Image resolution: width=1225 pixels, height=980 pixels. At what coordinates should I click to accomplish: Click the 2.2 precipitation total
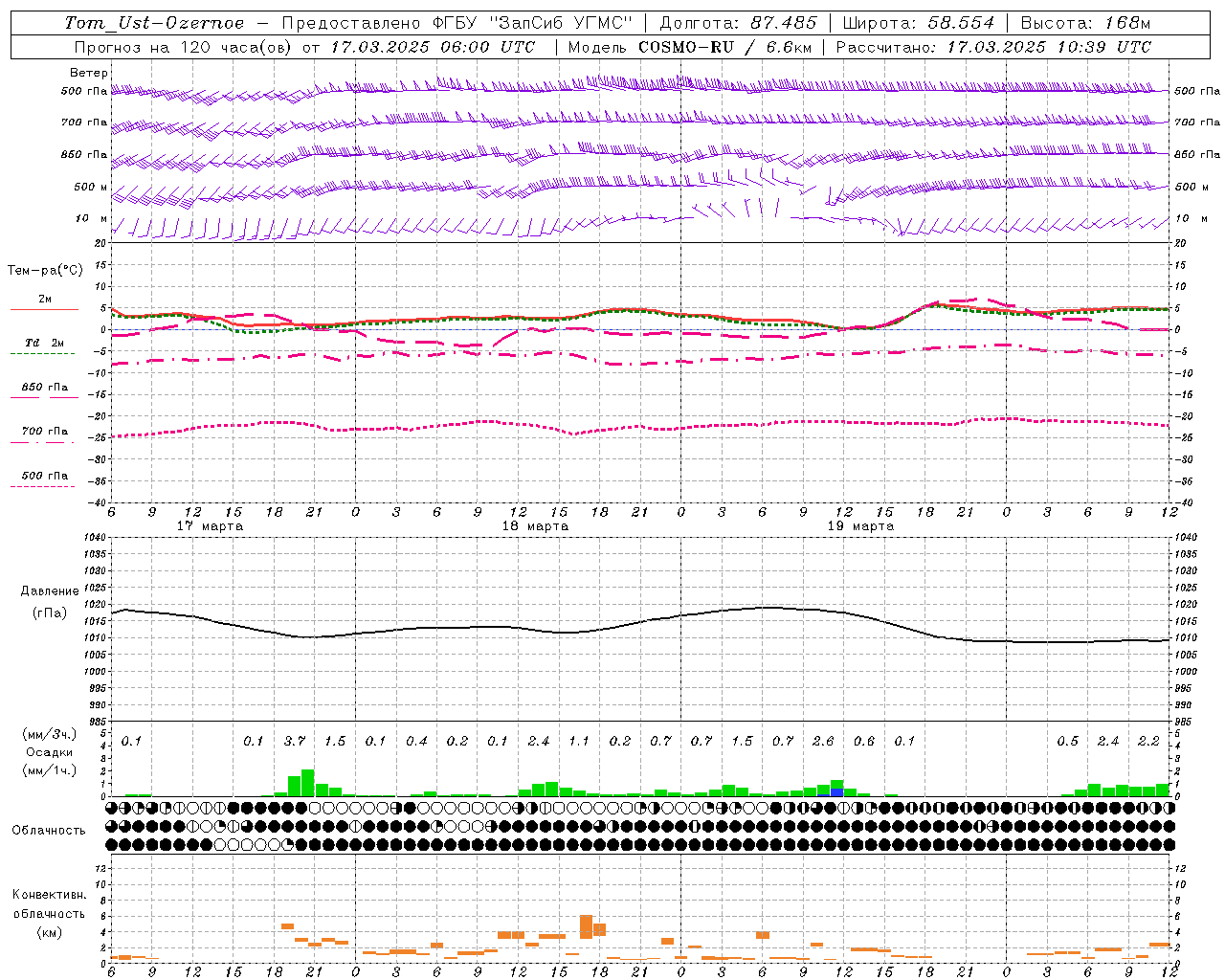coord(1148,742)
